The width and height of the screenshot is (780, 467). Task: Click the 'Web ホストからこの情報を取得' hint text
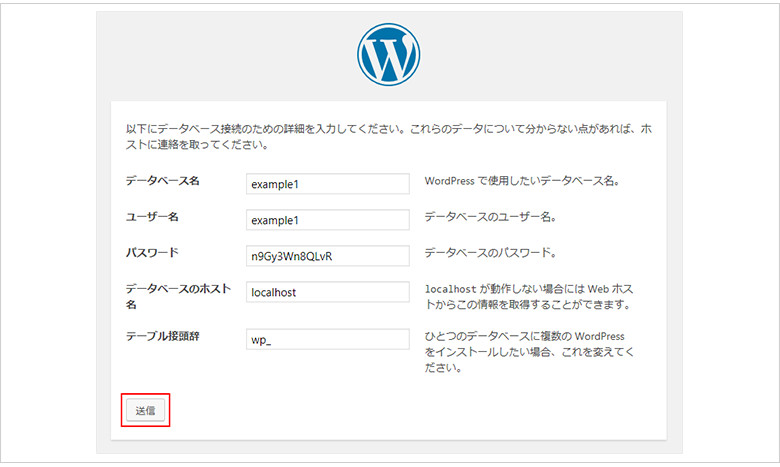pos(530,304)
